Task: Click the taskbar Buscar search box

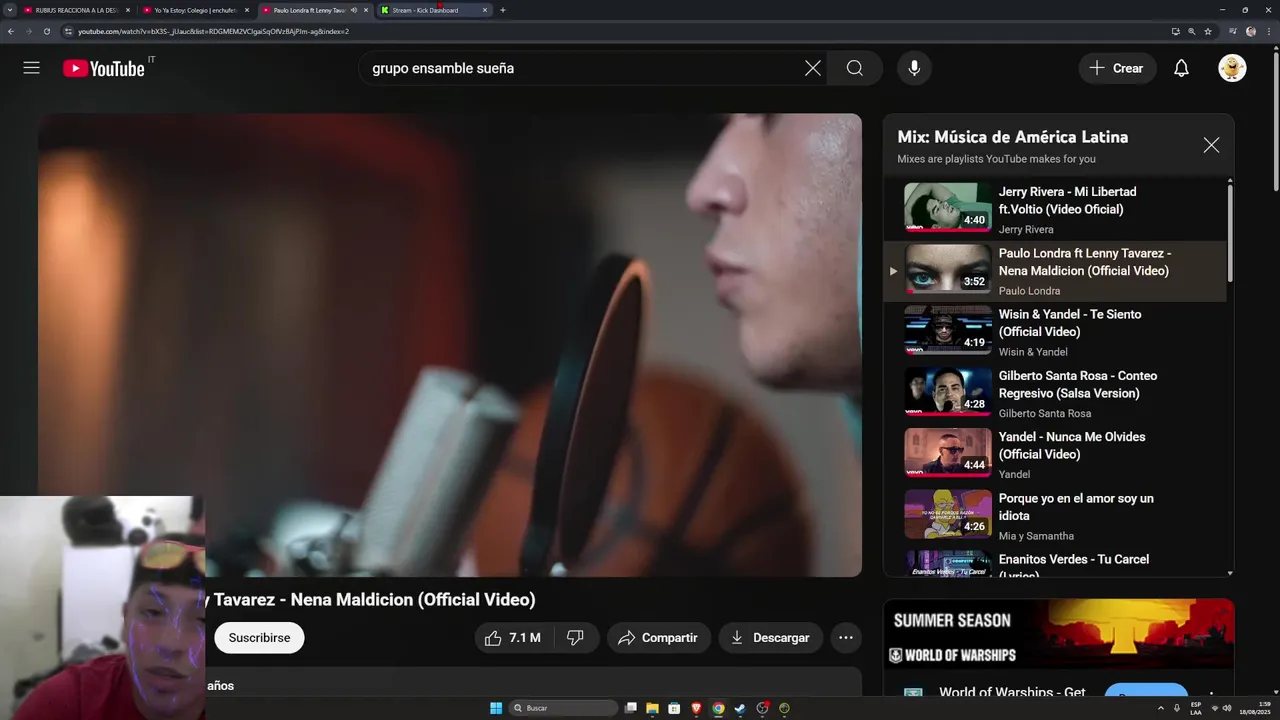Action: tap(563, 708)
